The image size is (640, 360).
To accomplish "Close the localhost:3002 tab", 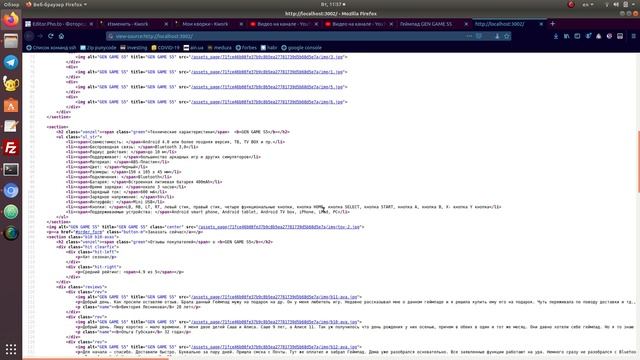I will coord(541,24).
